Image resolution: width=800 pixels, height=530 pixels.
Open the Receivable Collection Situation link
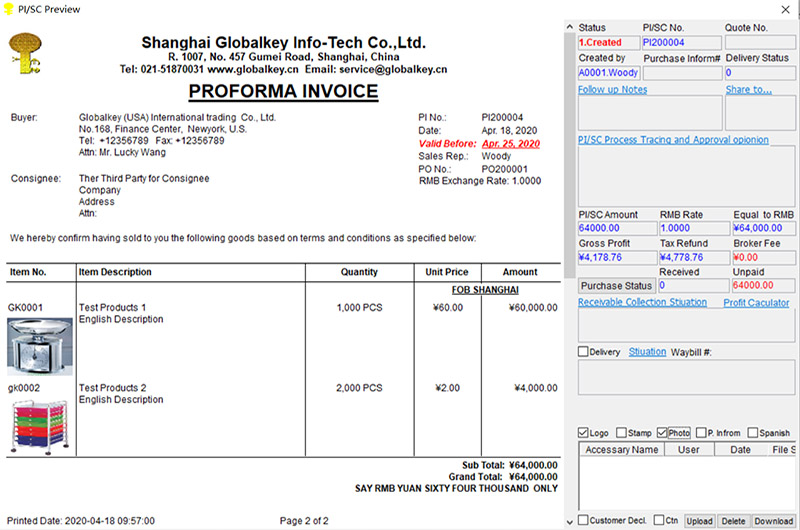point(642,302)
